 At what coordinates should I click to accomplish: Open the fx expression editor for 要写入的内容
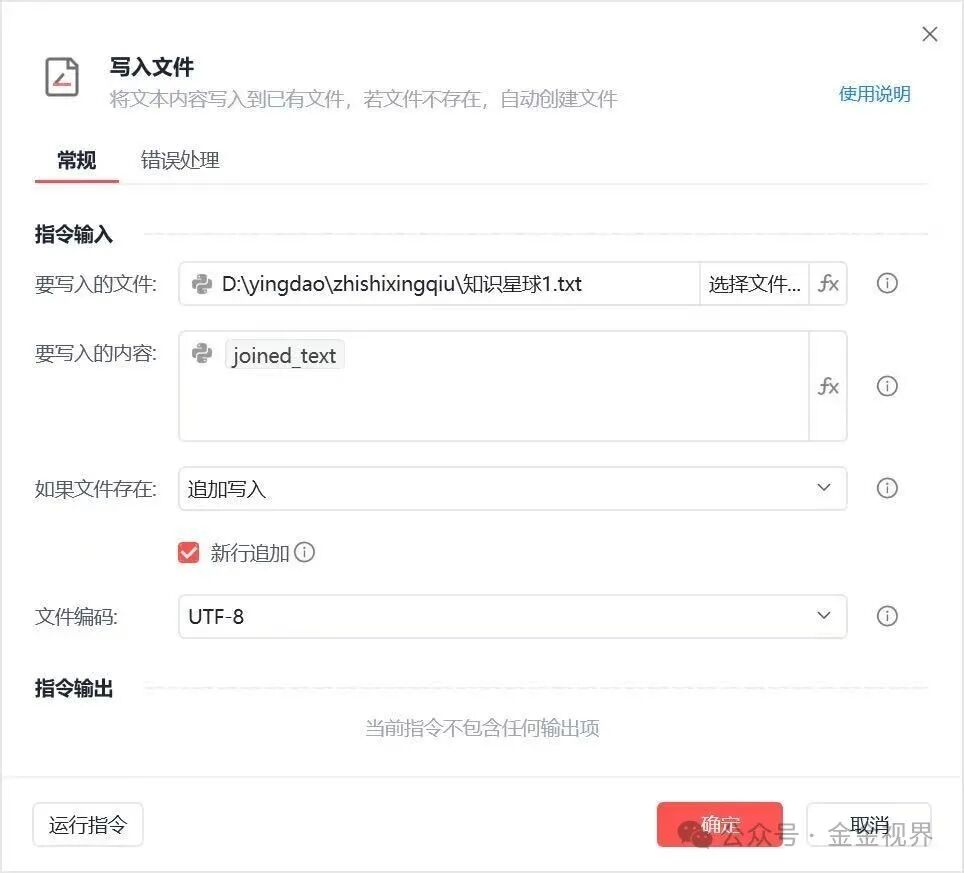pos(828,387)
